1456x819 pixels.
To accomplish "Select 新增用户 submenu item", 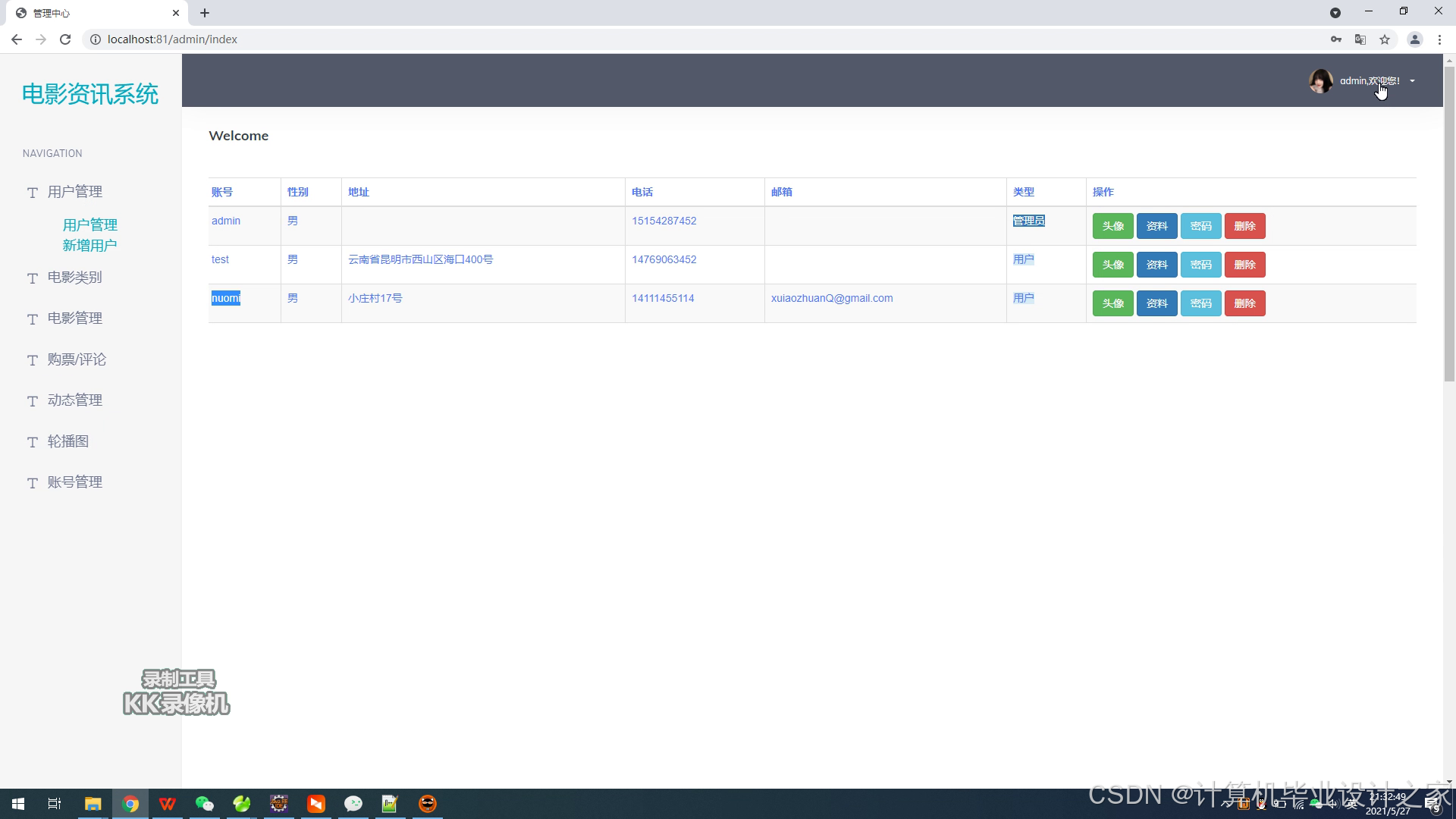I will (x=89, y=246).
